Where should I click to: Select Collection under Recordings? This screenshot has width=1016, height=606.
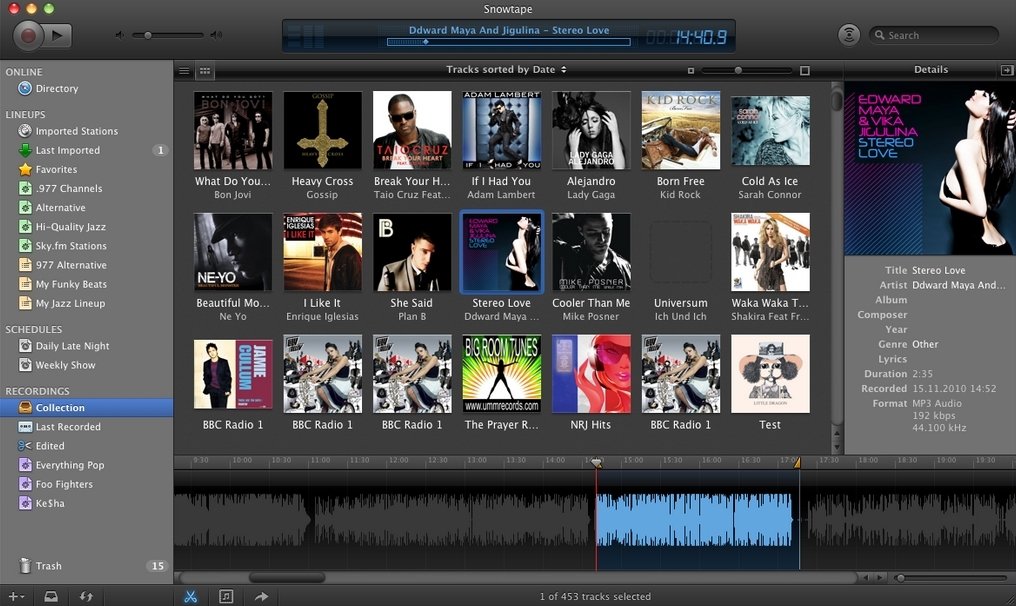pos(86,408)
